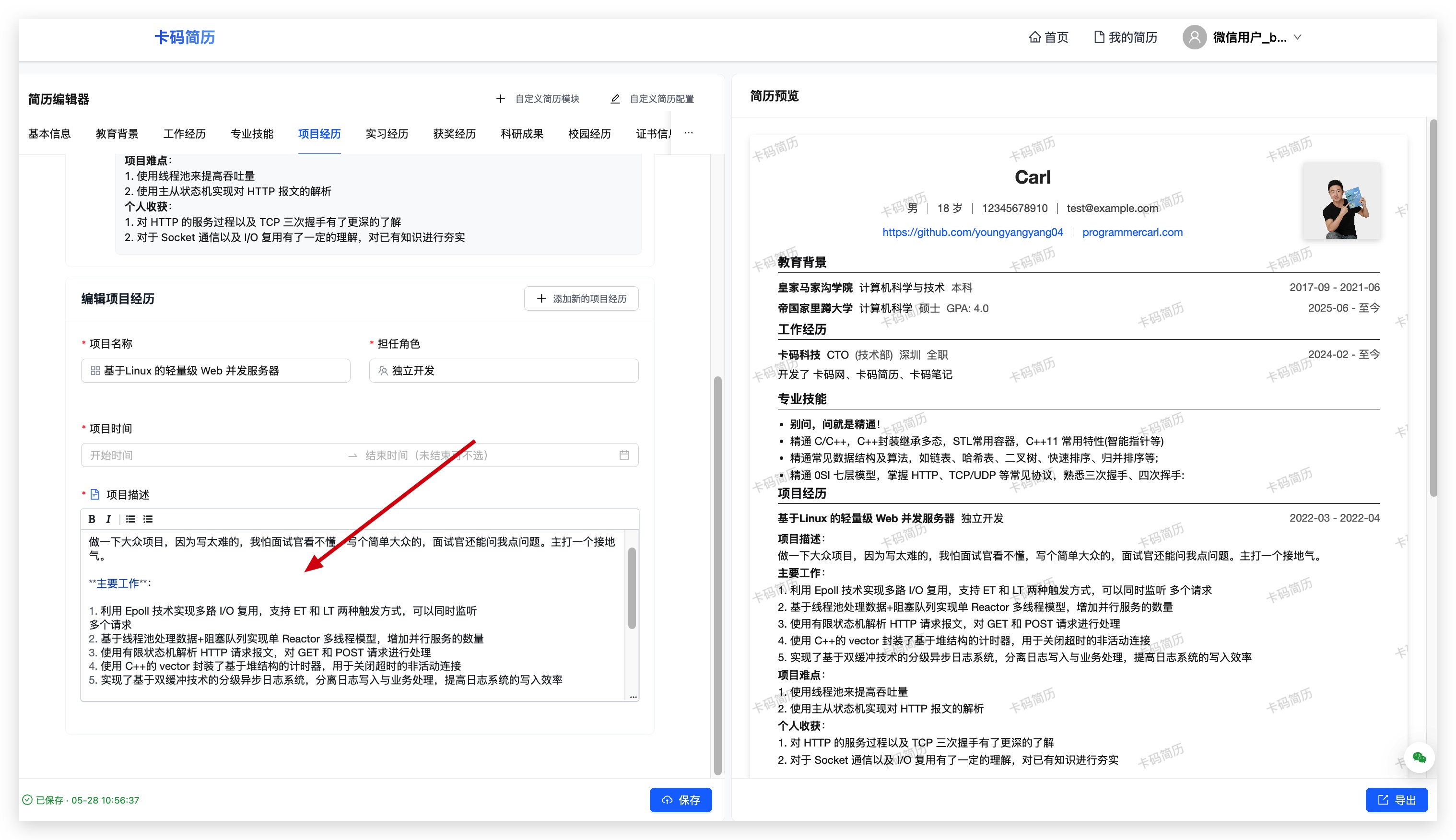The height and width of the screenshot is (840, 1456).
Task: Click the description editor scrollbar
Action: [x=632, y=588]
